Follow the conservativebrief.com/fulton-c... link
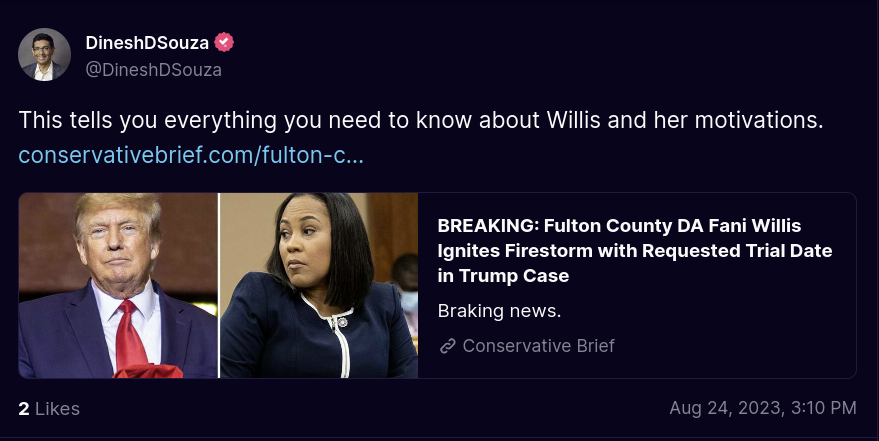Image resolution: width=879 pixels, height=441 pixels. (x=191, y=155)
